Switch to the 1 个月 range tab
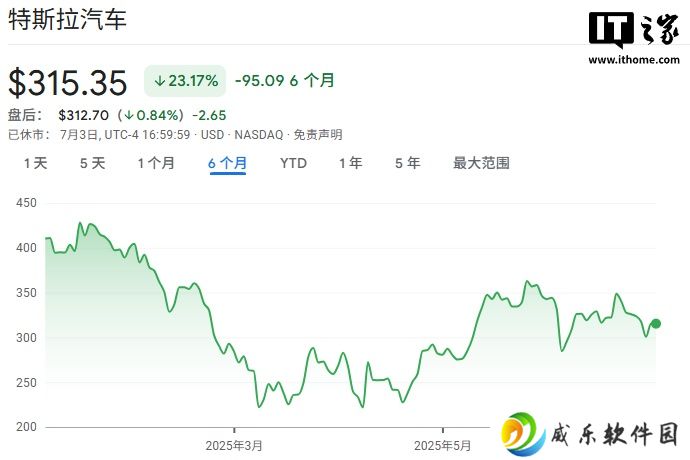The height and width of the screenshot is (460, 690). click(x=156, y=163)
